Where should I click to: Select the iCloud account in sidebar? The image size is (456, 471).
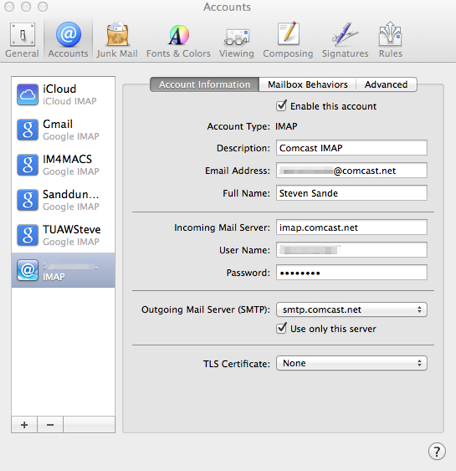tap(63, 95)
